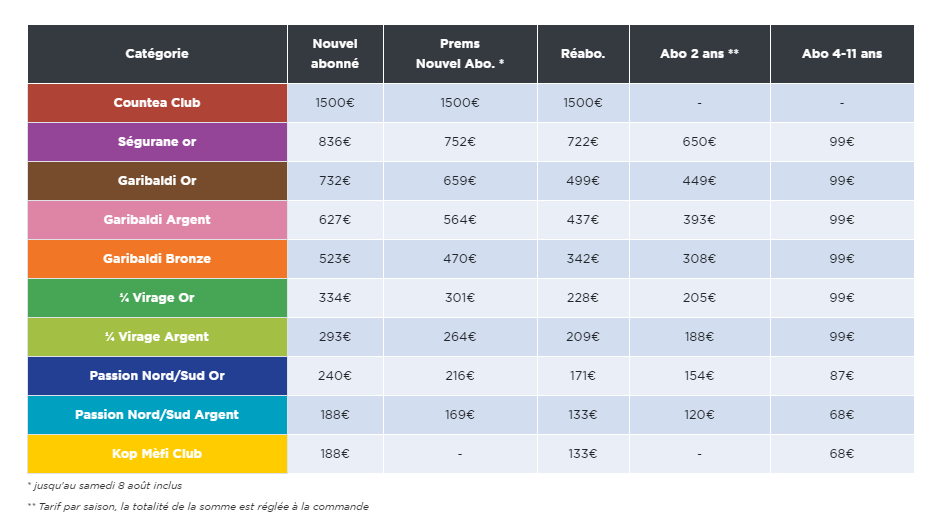Viewport: 935px width, 527px height.
Task: Select the Abo 2 ans header
Action: tap(699, 54)
